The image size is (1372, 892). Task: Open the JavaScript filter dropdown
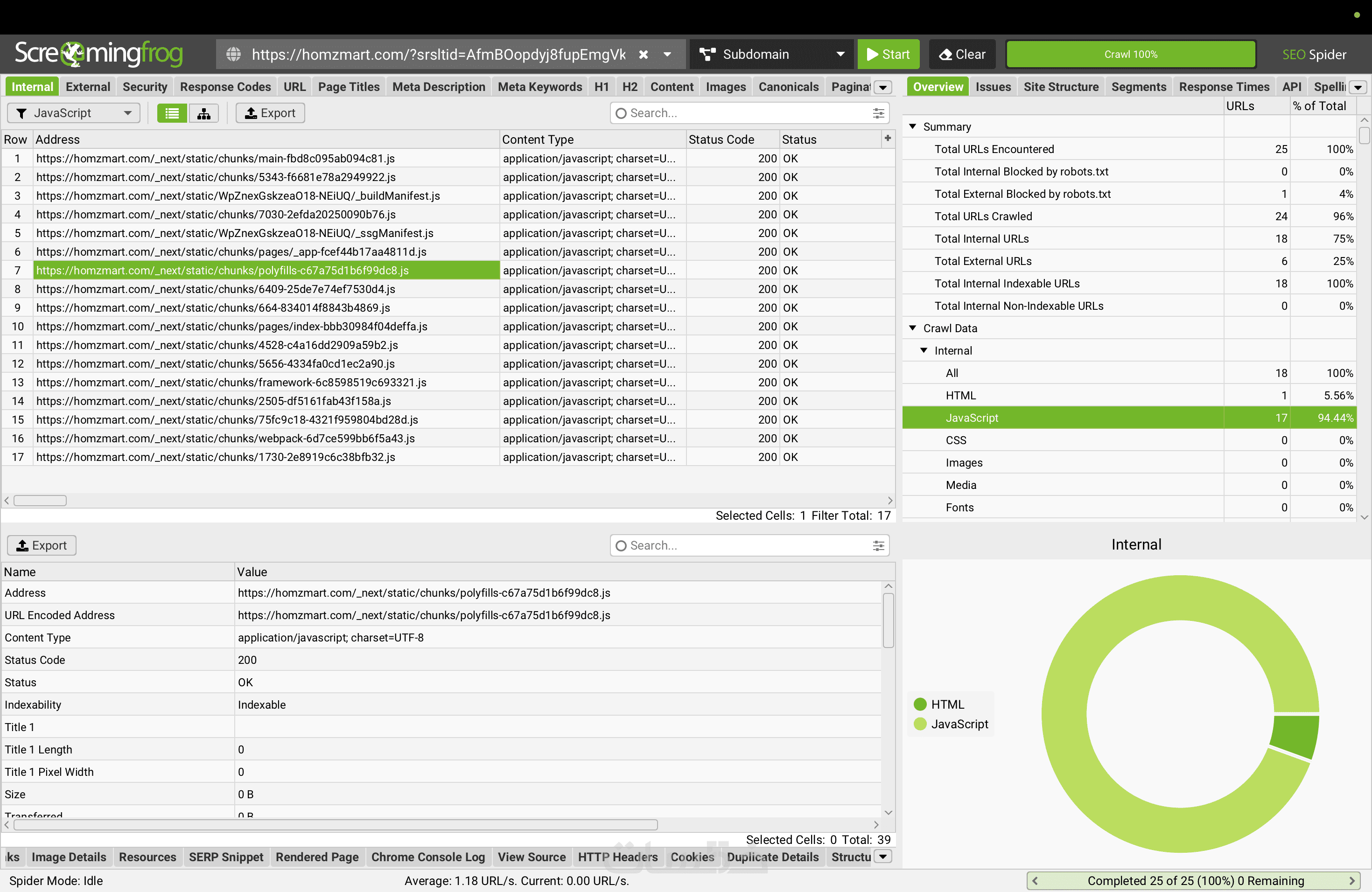74,113
